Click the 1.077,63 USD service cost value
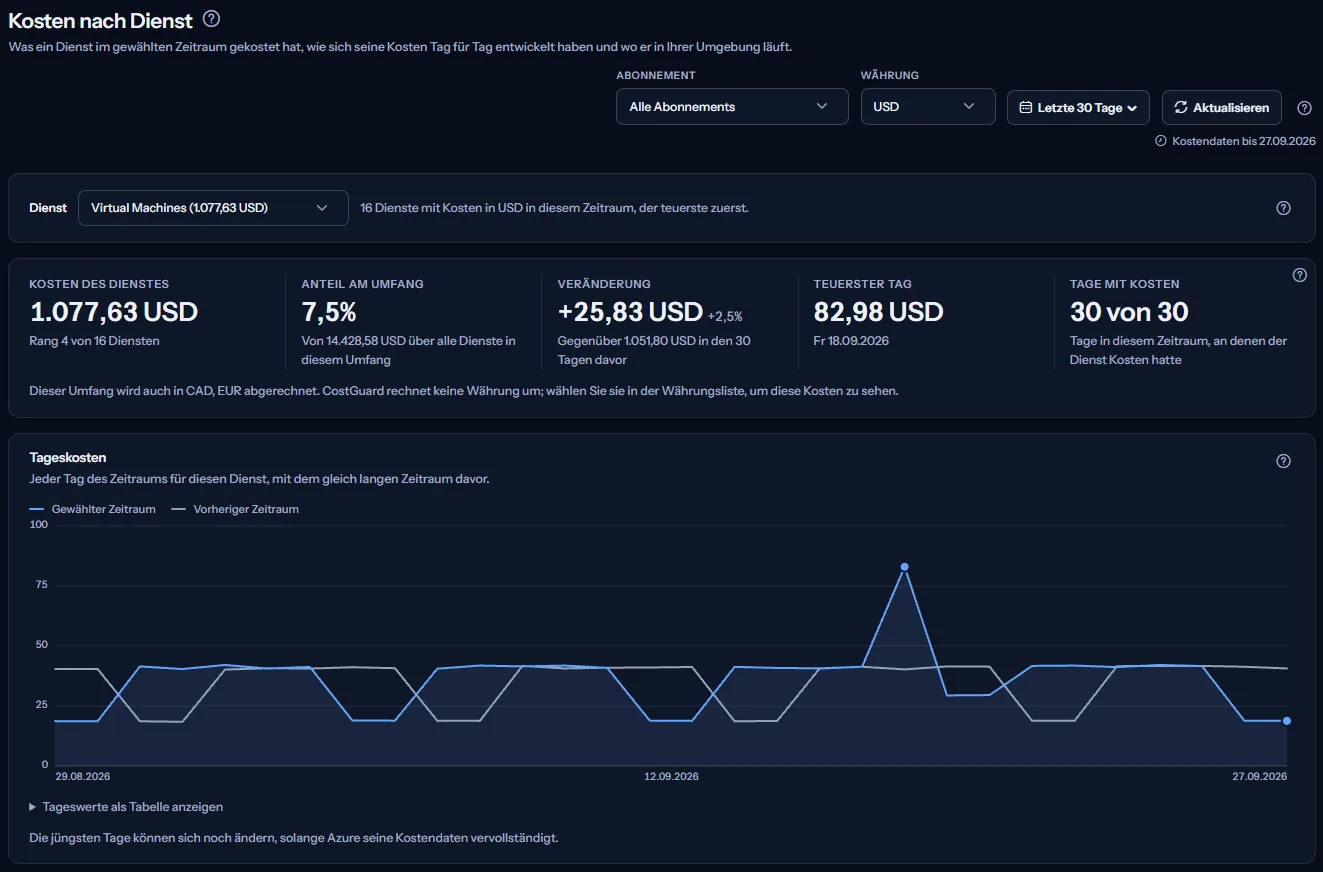Image resolution: width=1323 pixels, height=872 pixels. pos(114,312)
